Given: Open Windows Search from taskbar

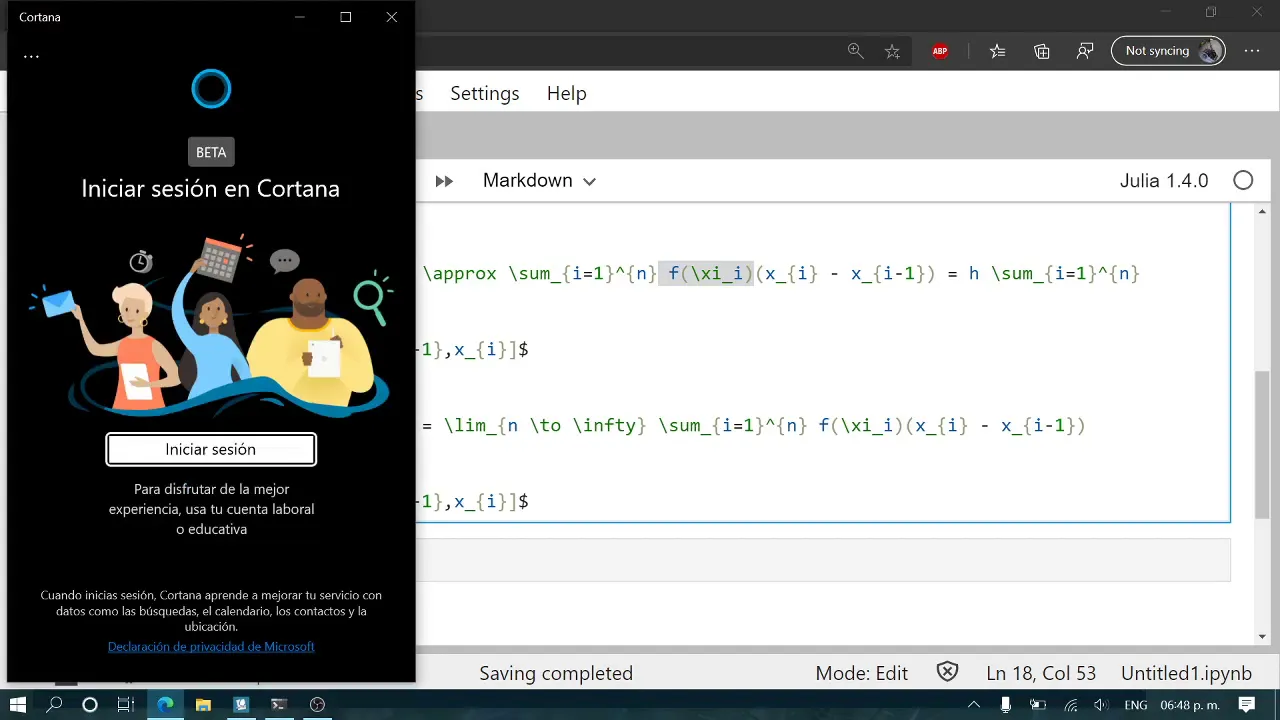Looking at the screenshot, I should tap(54, 705).
